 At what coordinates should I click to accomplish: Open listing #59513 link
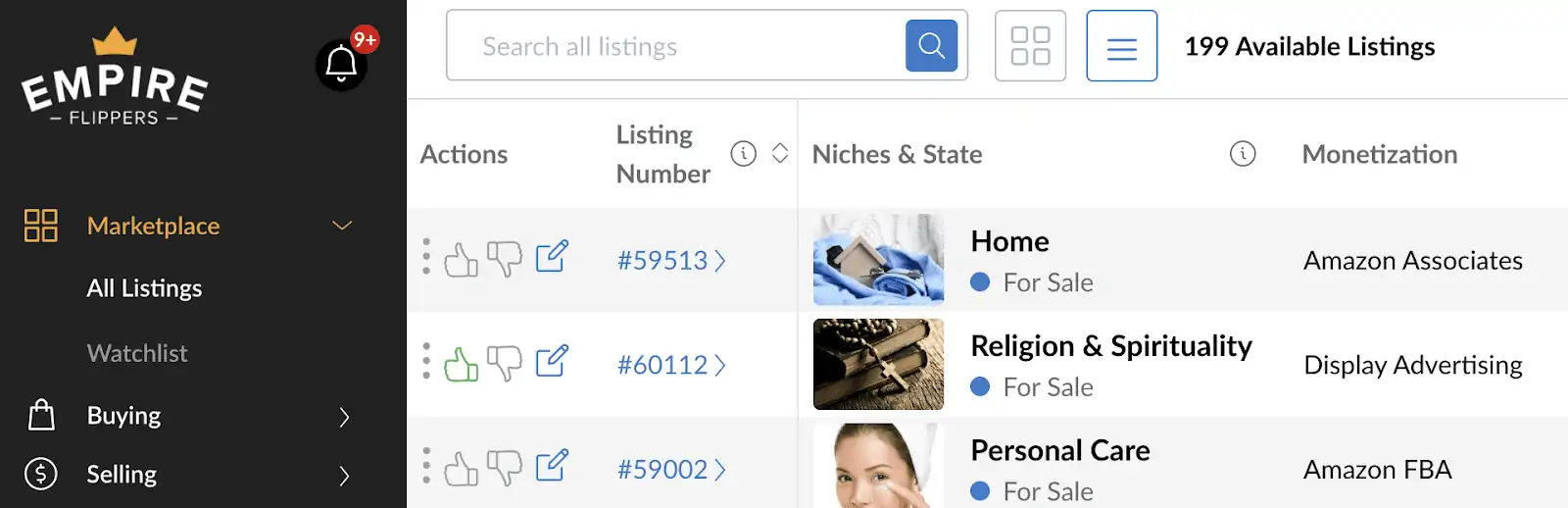coord(671,261)
